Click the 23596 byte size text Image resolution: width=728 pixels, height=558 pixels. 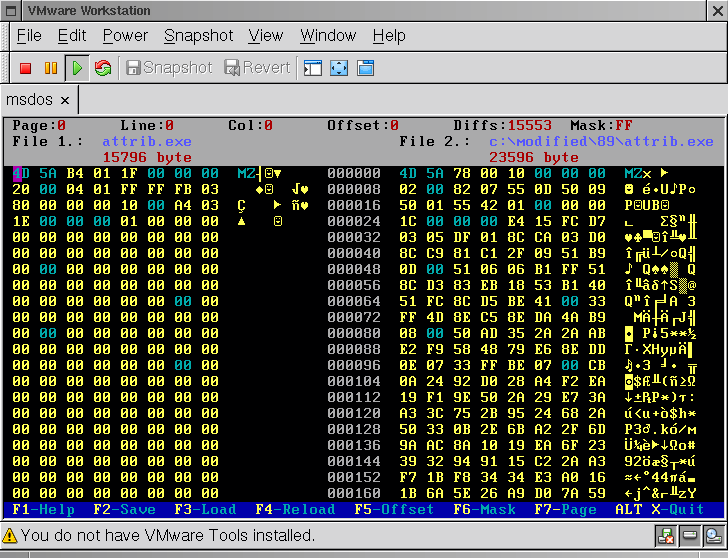[533, 157]
